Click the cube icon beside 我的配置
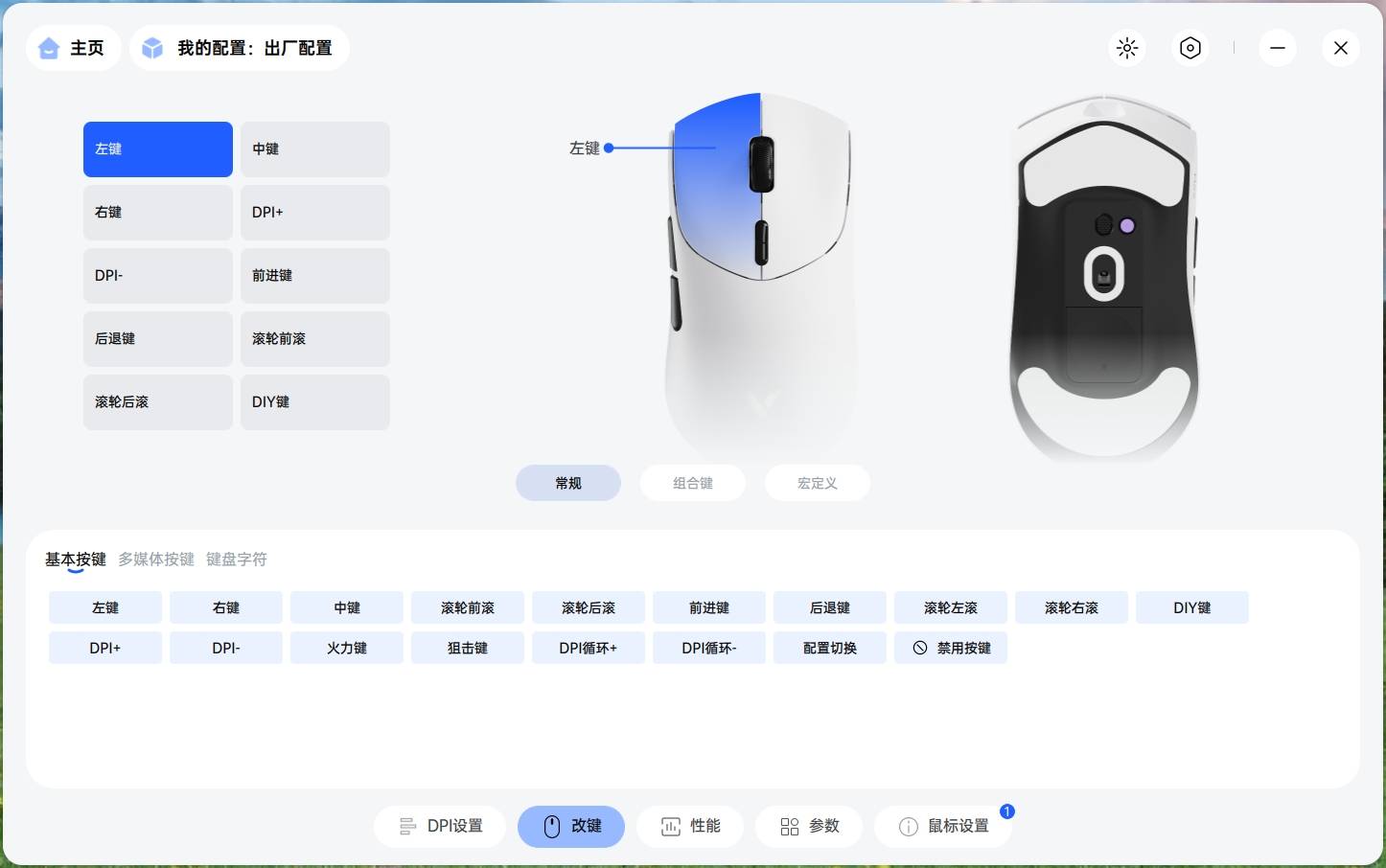Screen dimensions: 1386x868 152,48
